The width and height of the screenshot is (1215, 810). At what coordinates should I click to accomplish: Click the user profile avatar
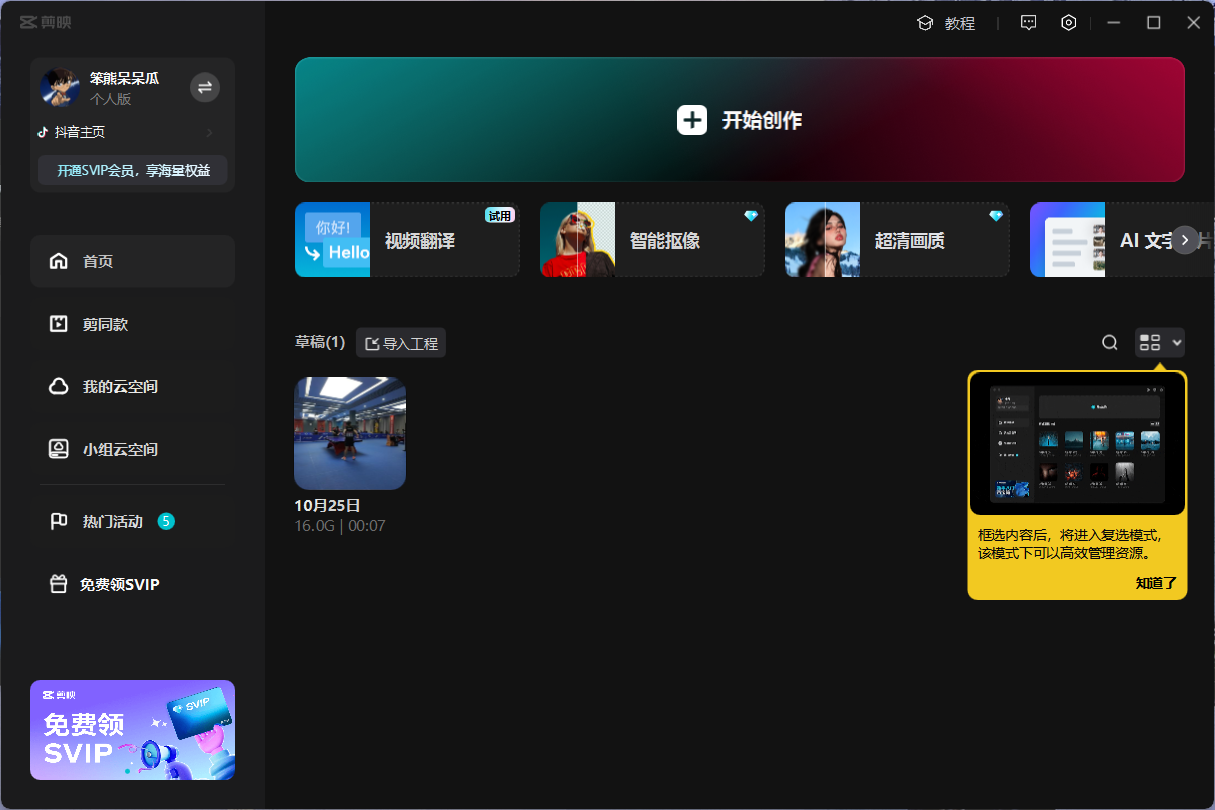click(x=60, y=88)
